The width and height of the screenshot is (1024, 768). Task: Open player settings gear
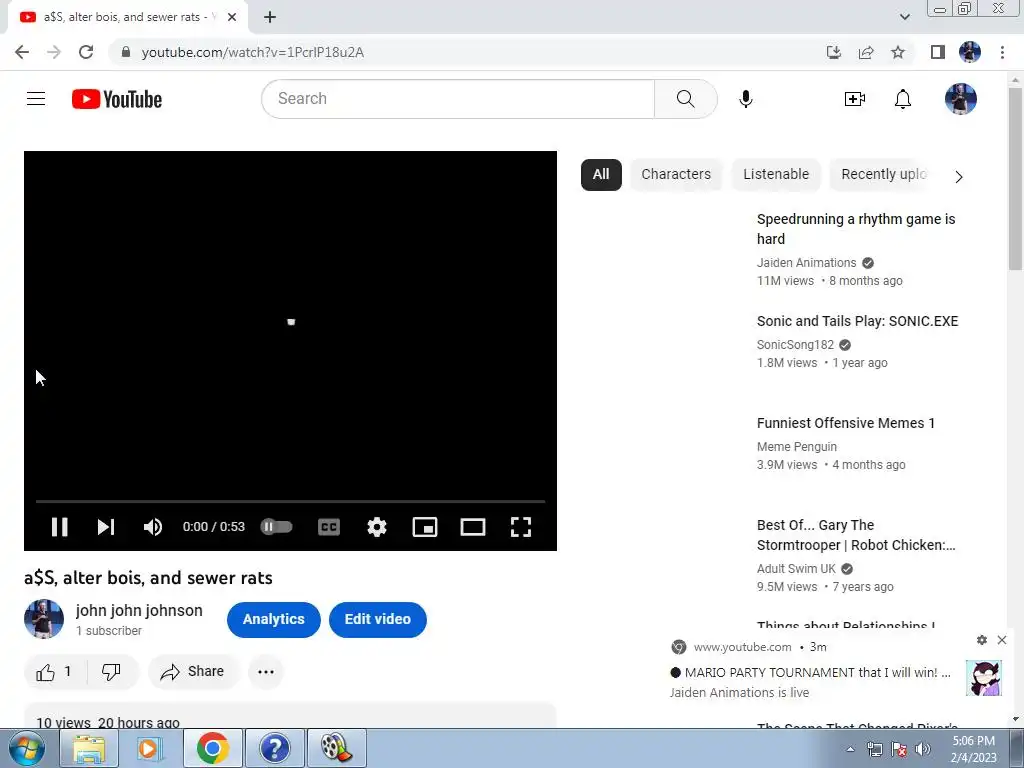[x=377, y=527]
